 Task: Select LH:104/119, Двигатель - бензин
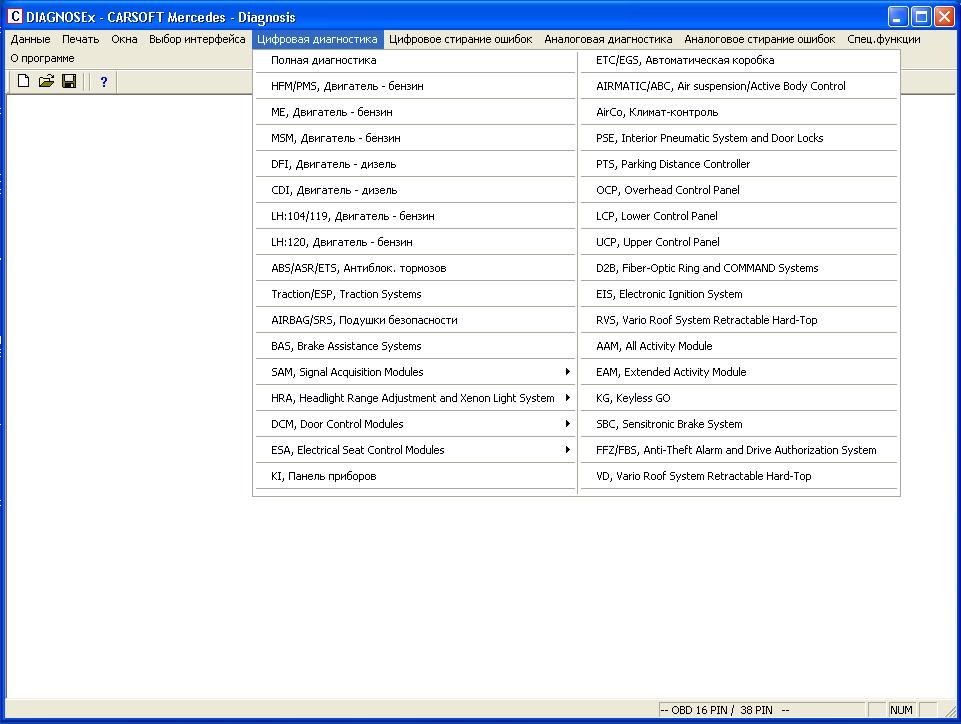point(415,216)
